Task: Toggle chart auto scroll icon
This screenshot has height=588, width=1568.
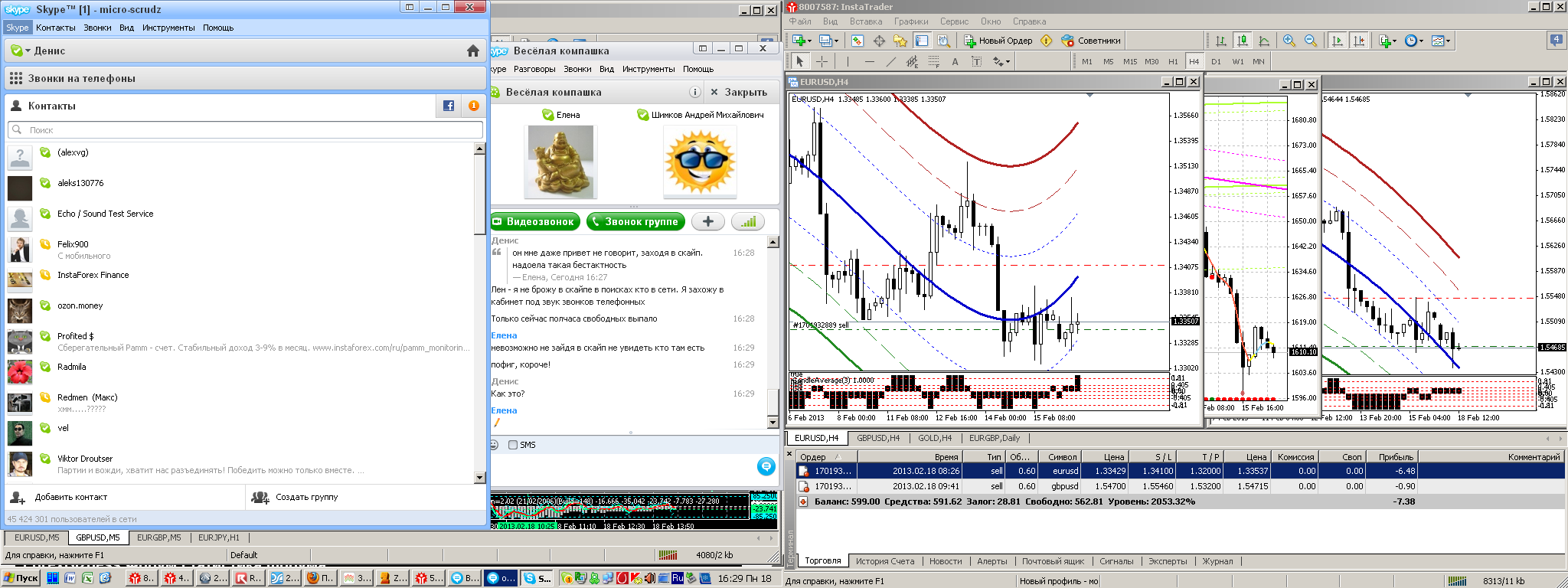Action: click(1338, 41)
